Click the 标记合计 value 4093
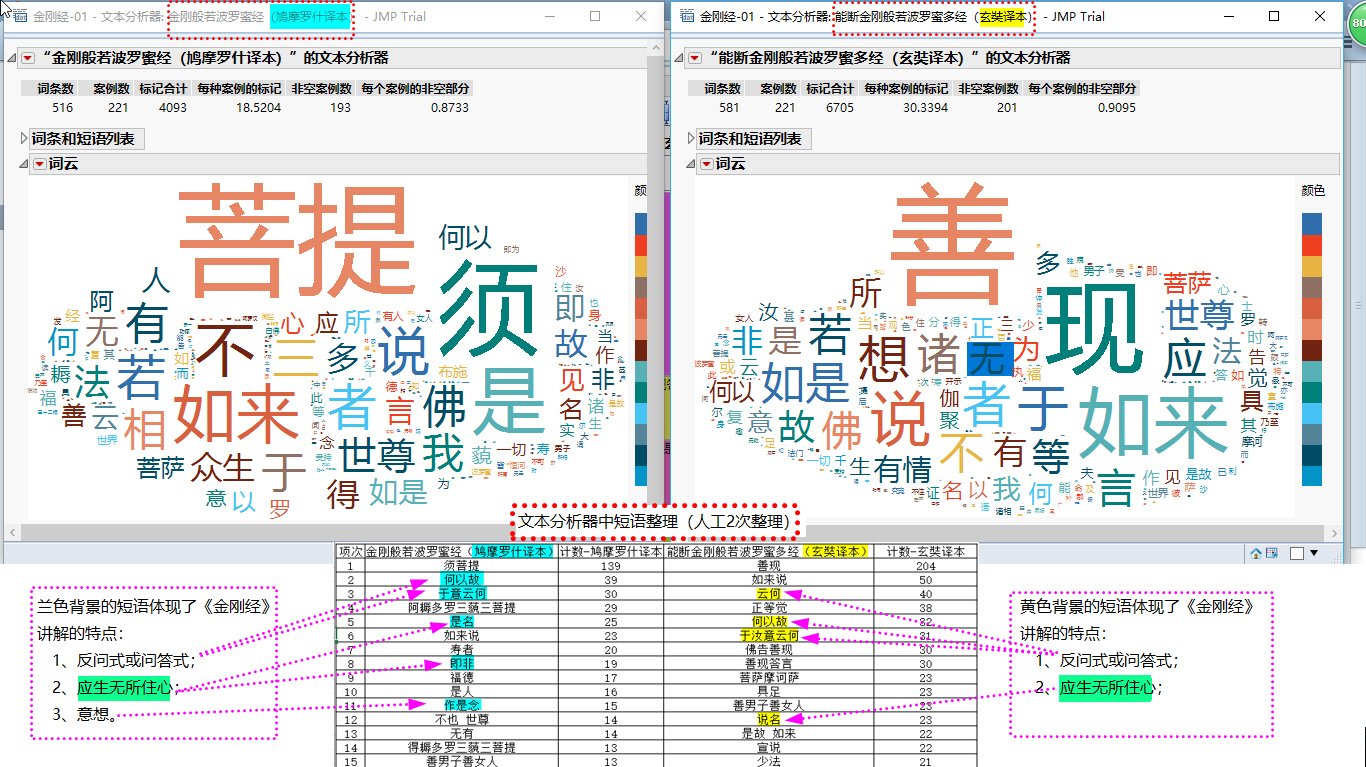Screen dimensions: 1366x767 (x=173, y=107)
